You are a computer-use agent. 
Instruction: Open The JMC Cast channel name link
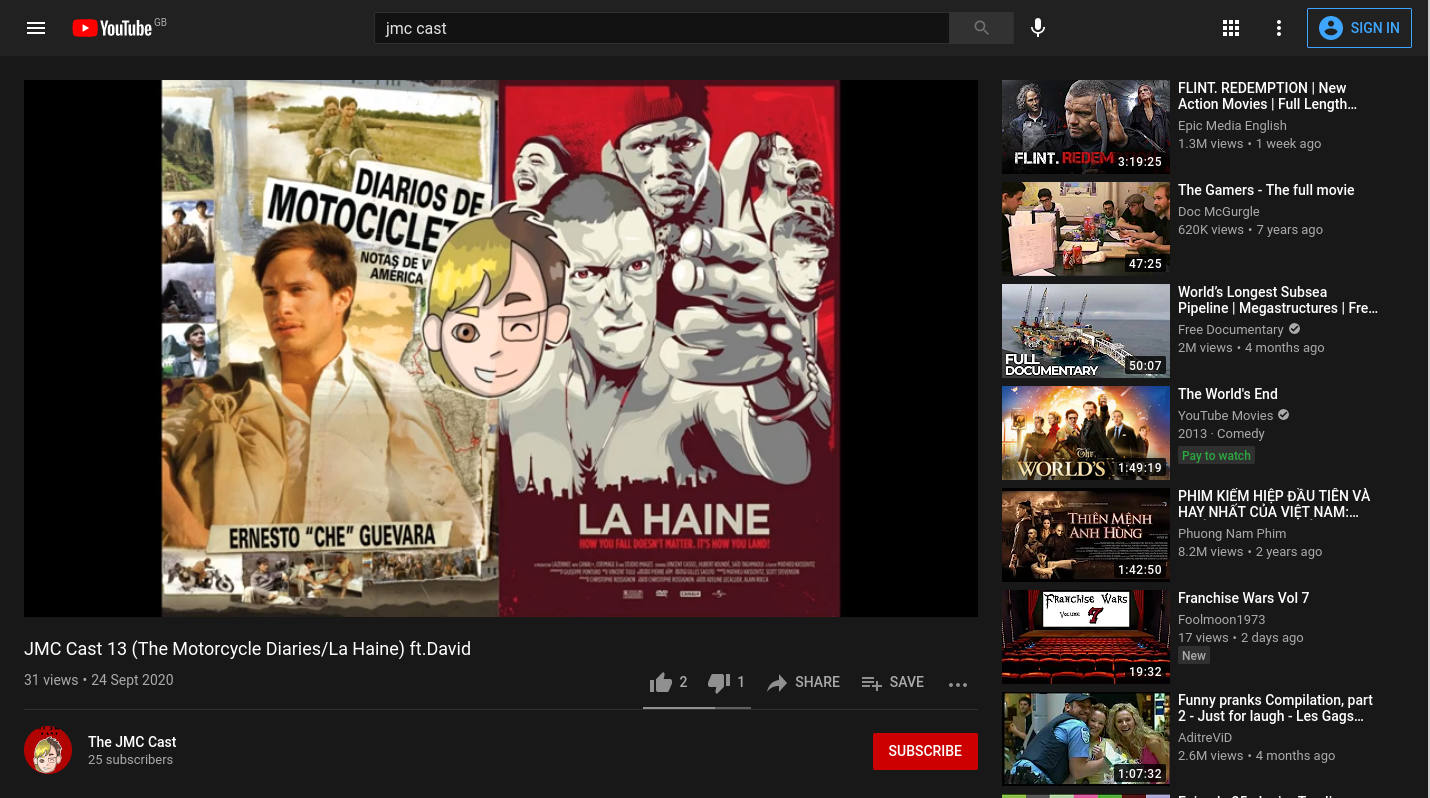[x=132, y=742]
